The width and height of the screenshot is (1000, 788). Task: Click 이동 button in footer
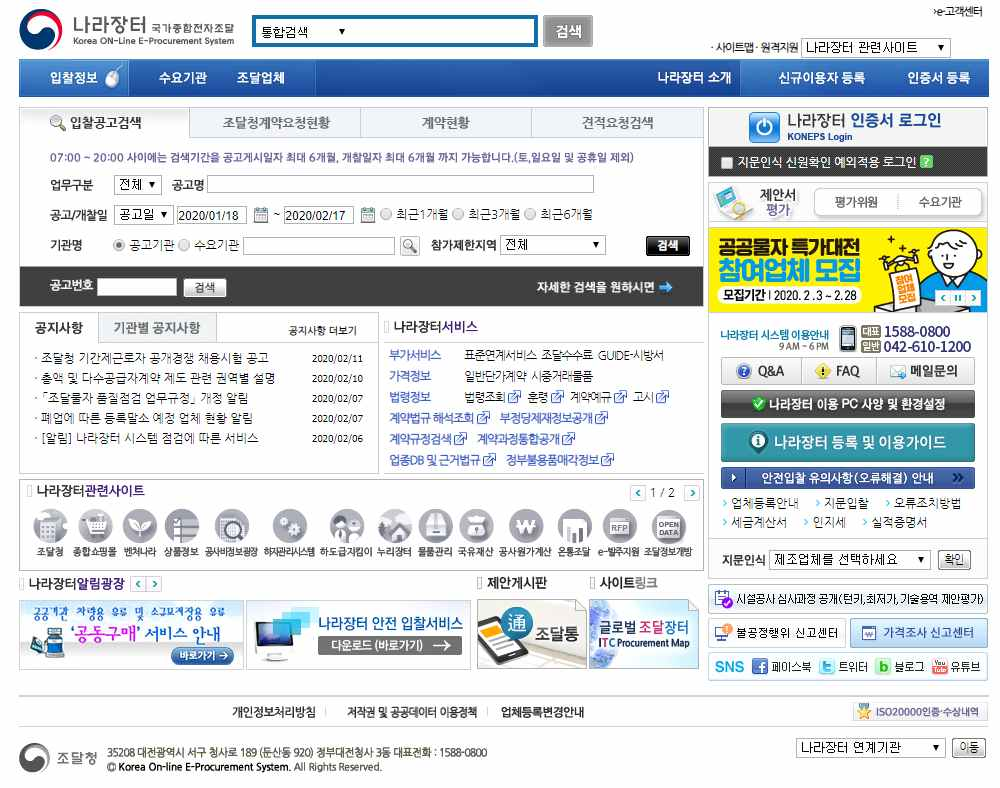[x=968, y=747]
